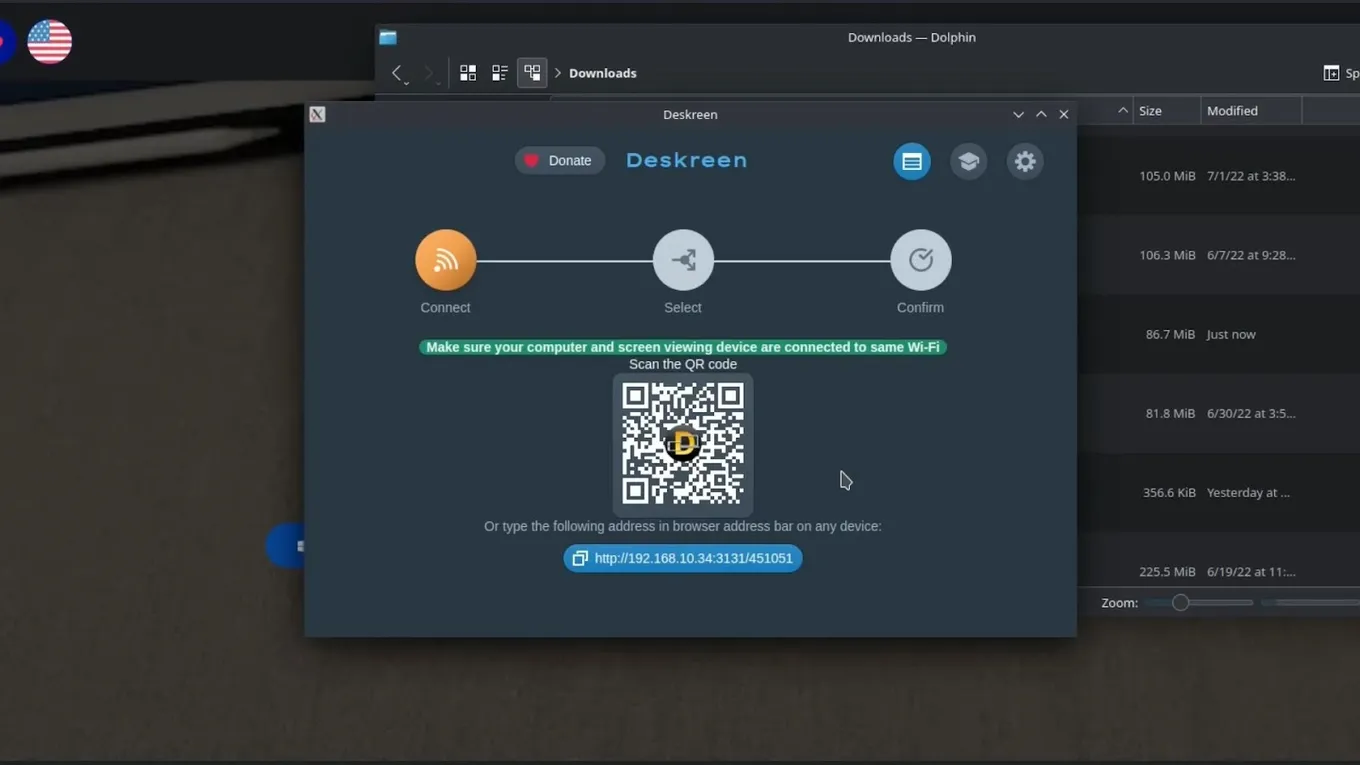Click the orange Connect step icon
Image resolution: width=1360 pixels, height=765 pixels.
click(446, 260)
